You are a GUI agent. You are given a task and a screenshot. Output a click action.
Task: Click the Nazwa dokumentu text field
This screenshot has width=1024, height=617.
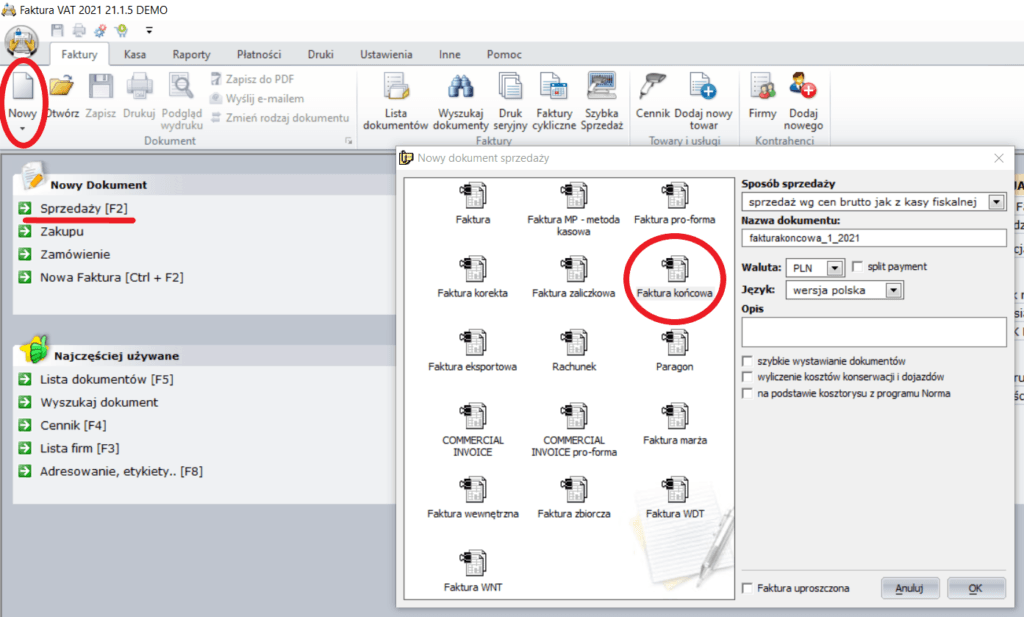click(x=873, y=238)
